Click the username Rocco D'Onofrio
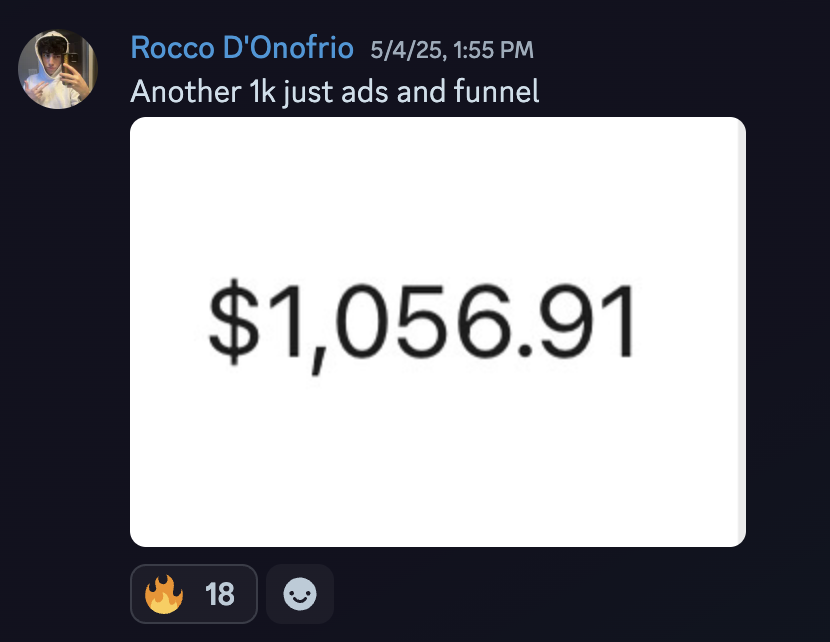This screenshot has width=830, height=642. (x=242, y=48)
